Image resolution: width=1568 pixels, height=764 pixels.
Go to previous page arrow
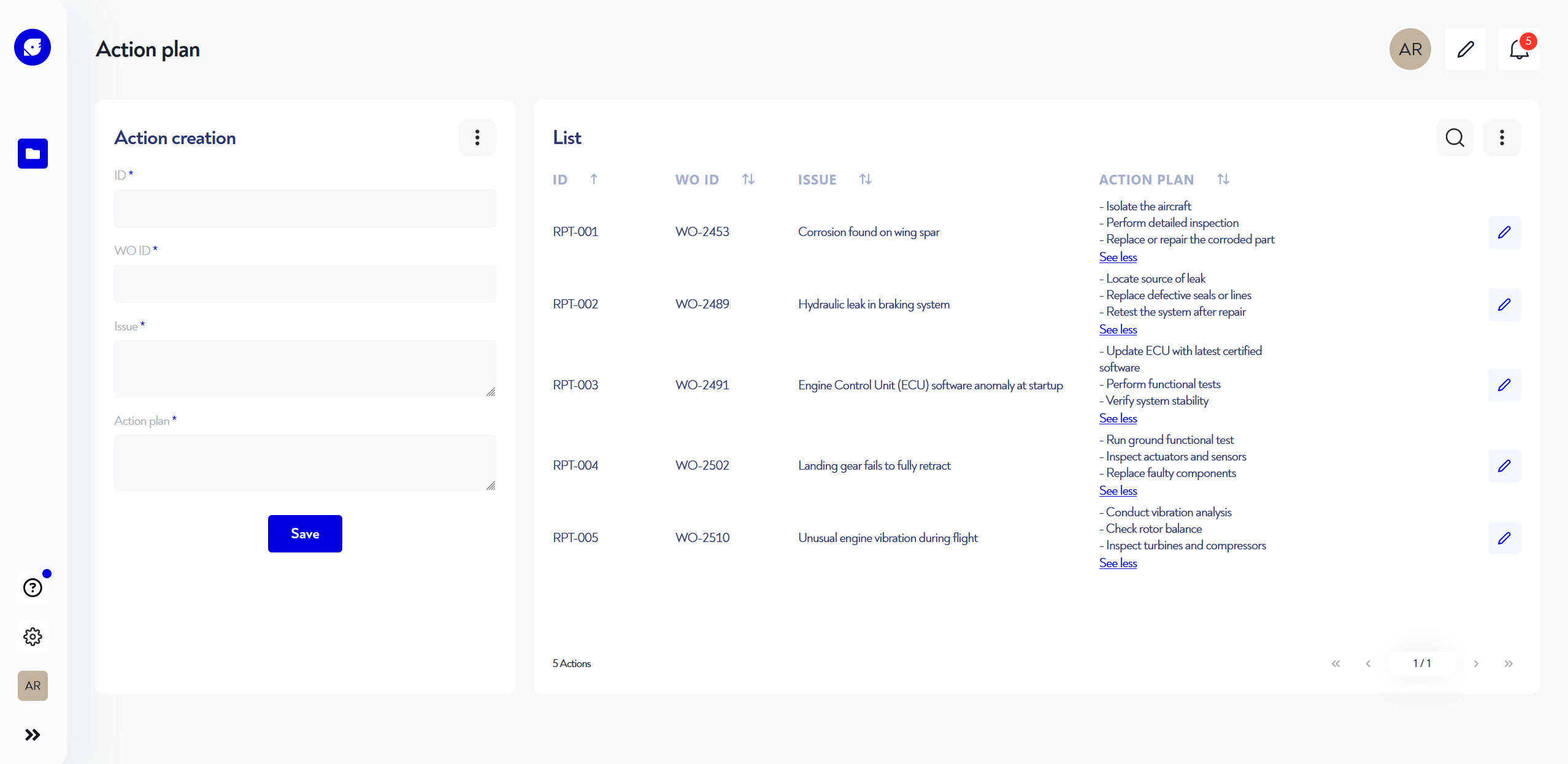(x=1368, y=663)
